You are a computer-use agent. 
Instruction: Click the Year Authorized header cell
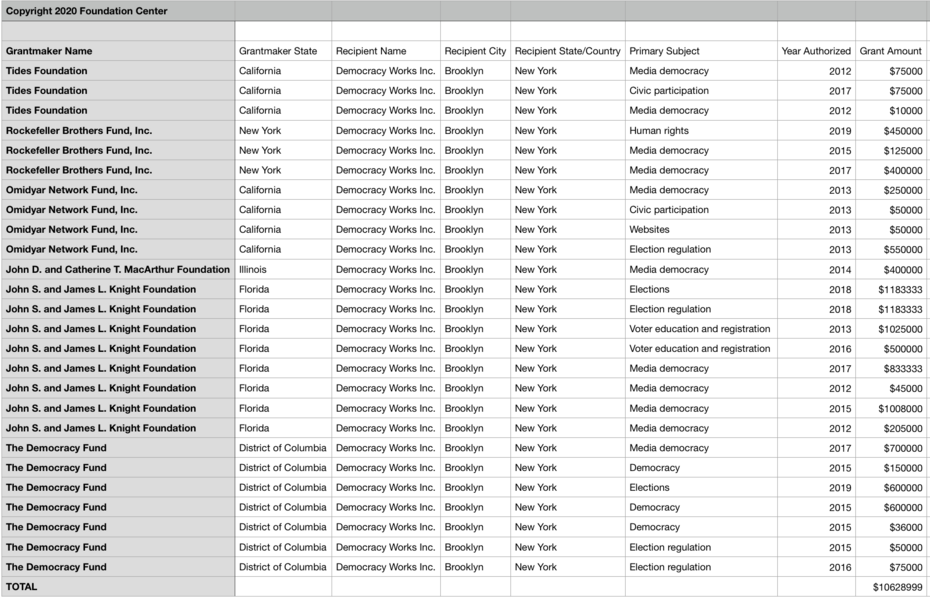tap(816, 51)
